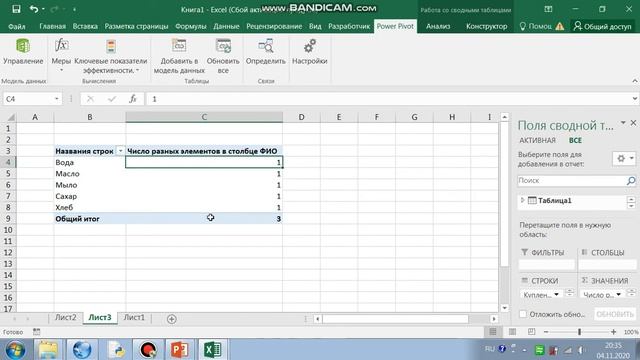Cancel entry with formula bar X
Screen dimensions: 640x360
(90, 99)
